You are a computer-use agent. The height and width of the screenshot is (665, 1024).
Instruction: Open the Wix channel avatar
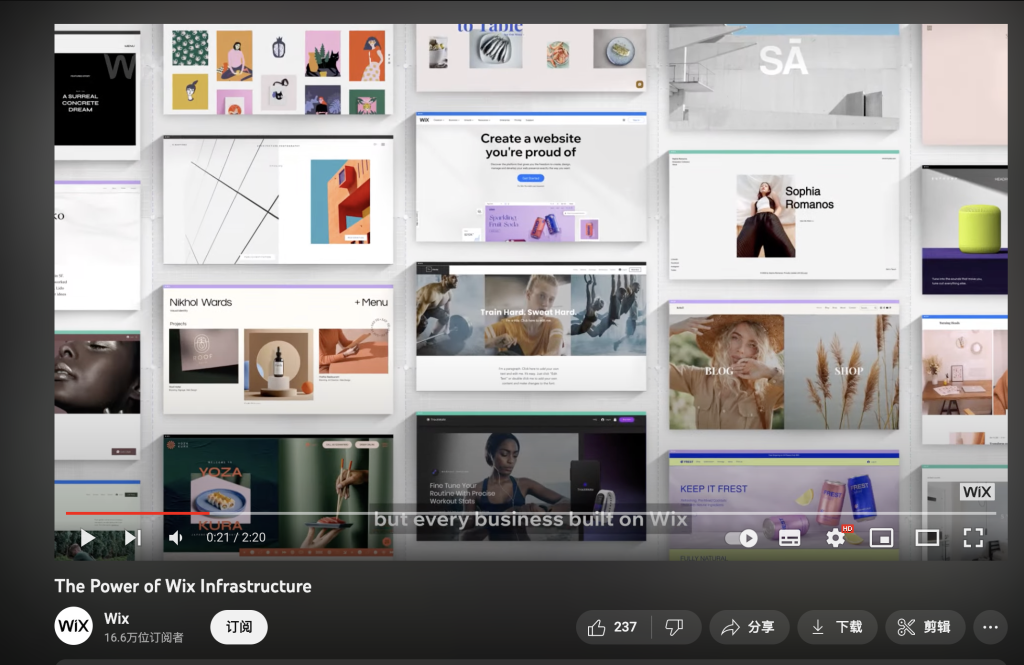tap(73, 626)
